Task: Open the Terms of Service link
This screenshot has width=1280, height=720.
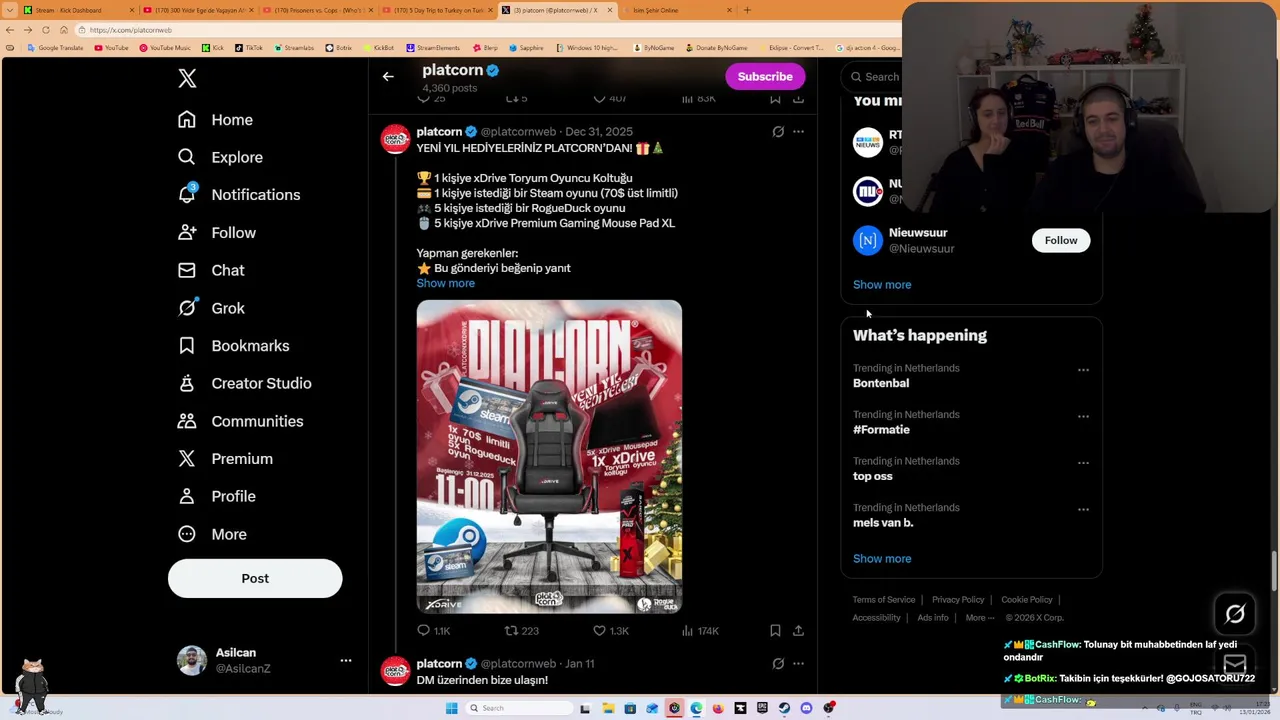Action: pos(884,600)
